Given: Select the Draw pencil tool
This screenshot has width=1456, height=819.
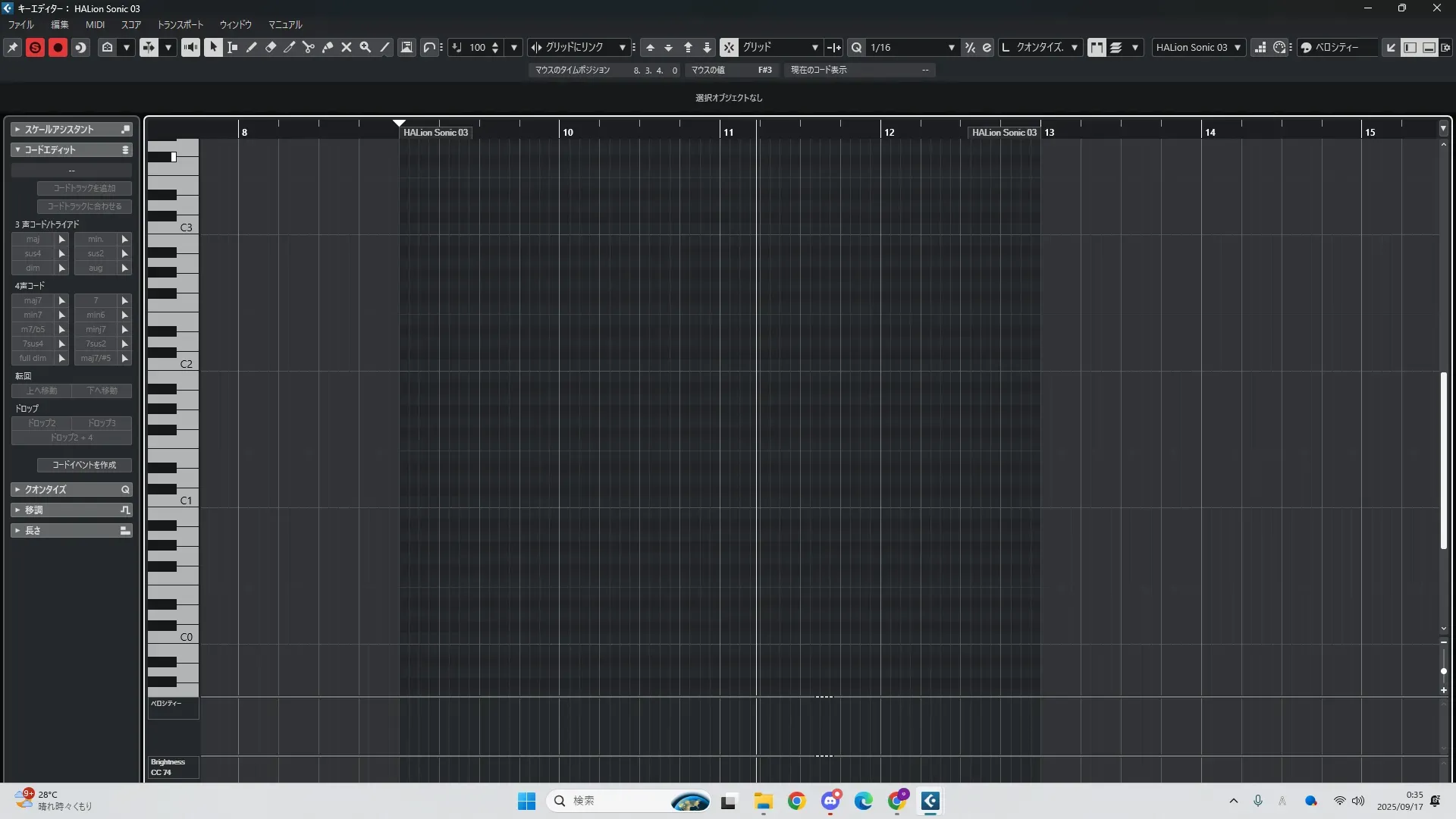Looking at the screenshot, I should click(x=252, y=47).
